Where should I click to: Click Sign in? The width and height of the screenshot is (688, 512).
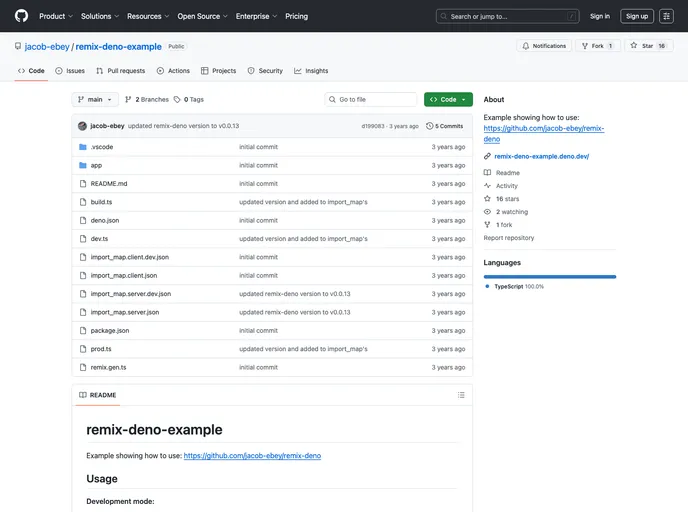[600, 16]
